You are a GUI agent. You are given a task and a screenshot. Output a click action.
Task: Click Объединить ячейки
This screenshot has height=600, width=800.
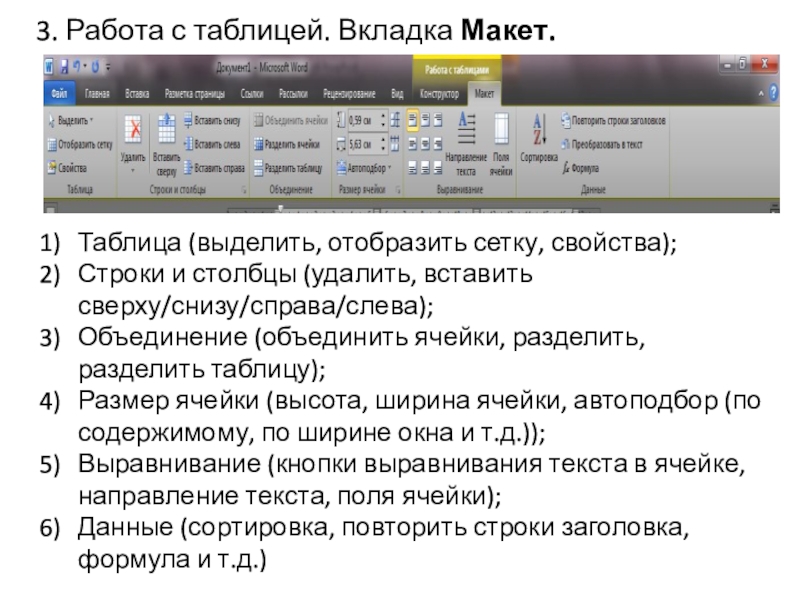tap(291, 120)
